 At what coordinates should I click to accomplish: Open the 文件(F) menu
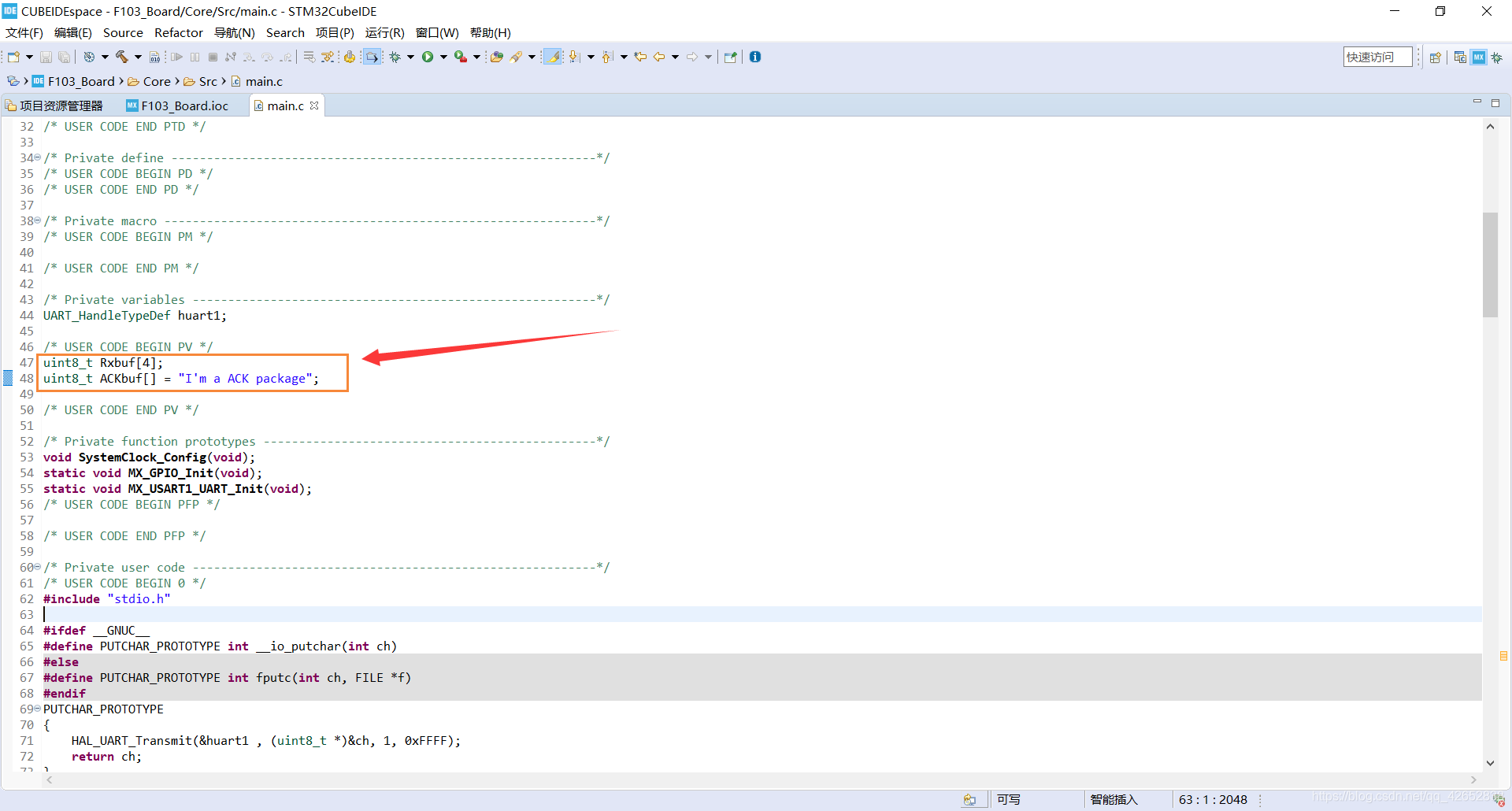tap(24, 33)
